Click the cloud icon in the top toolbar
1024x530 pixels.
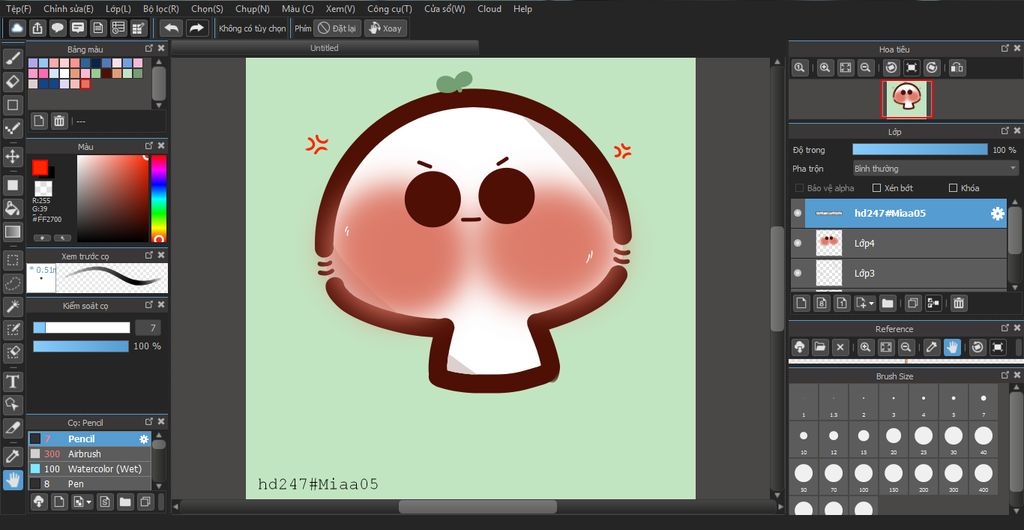pyautogui.click(x=17, y=28)
